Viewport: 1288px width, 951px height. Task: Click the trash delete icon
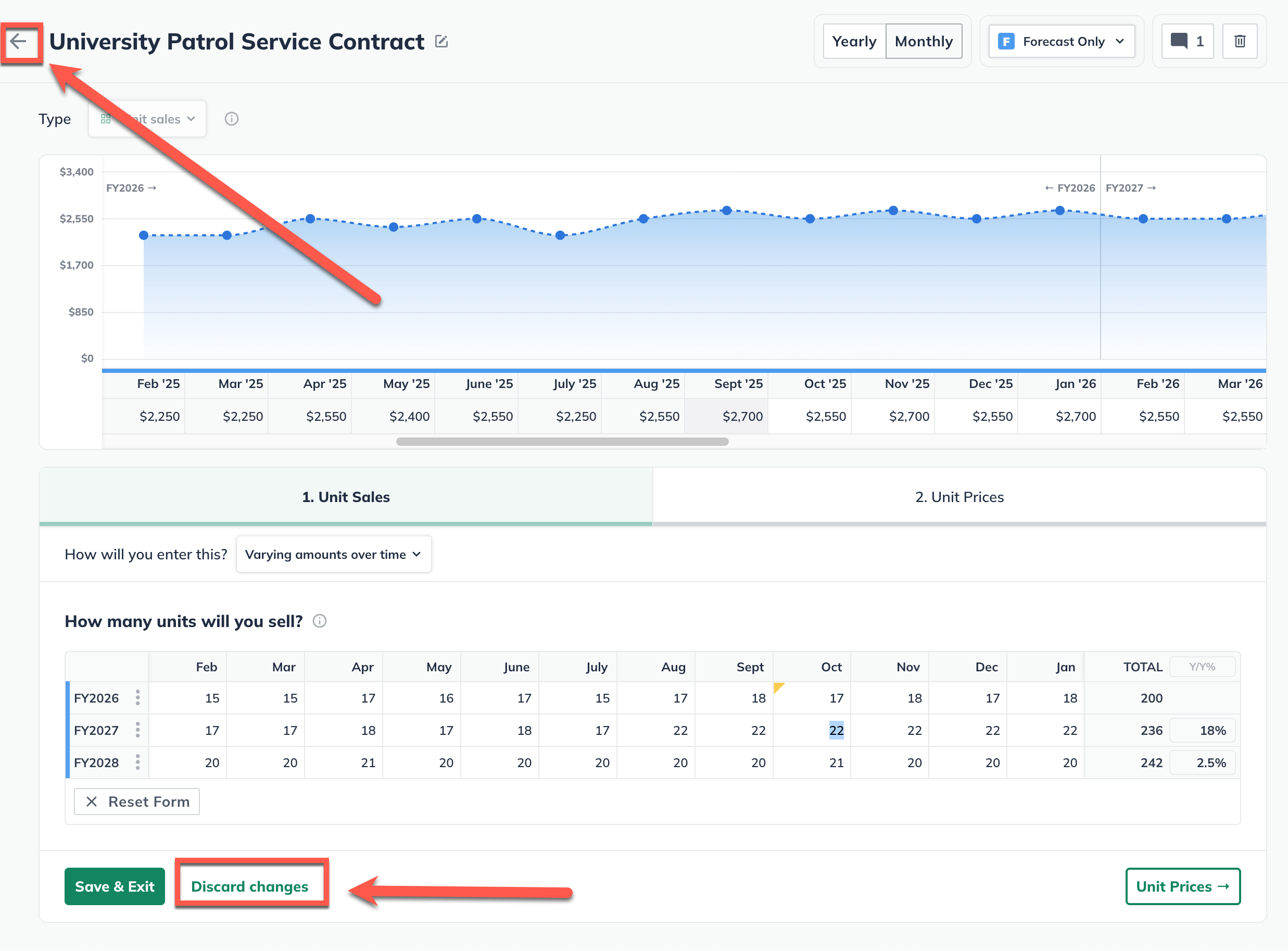tap(1240, 42)
